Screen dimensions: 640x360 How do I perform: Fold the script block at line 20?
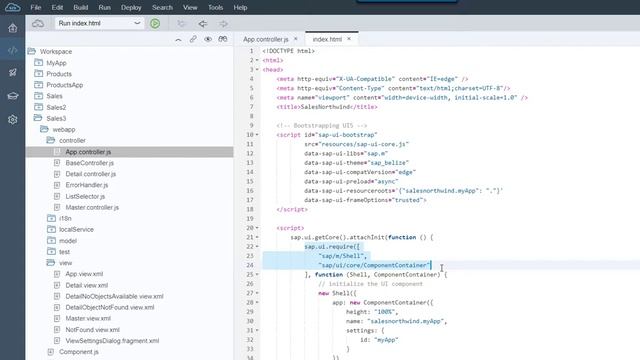[x=257, y=228]
